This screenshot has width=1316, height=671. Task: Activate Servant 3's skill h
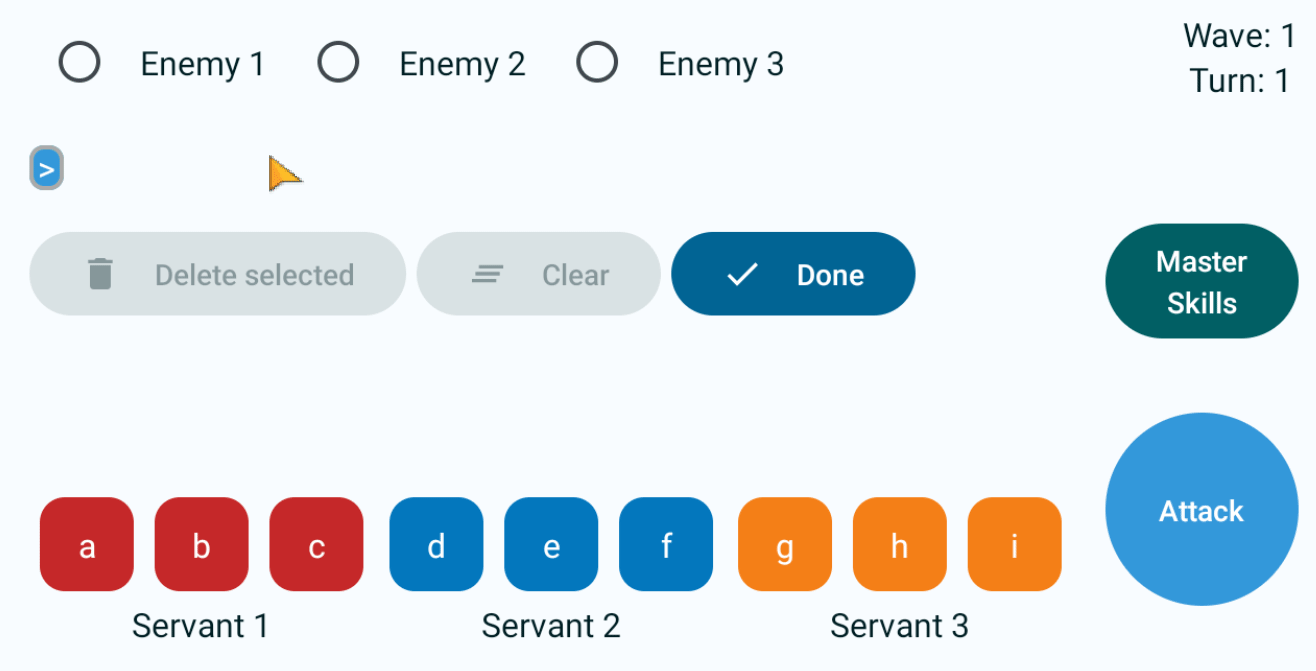(x=899, y=544)
